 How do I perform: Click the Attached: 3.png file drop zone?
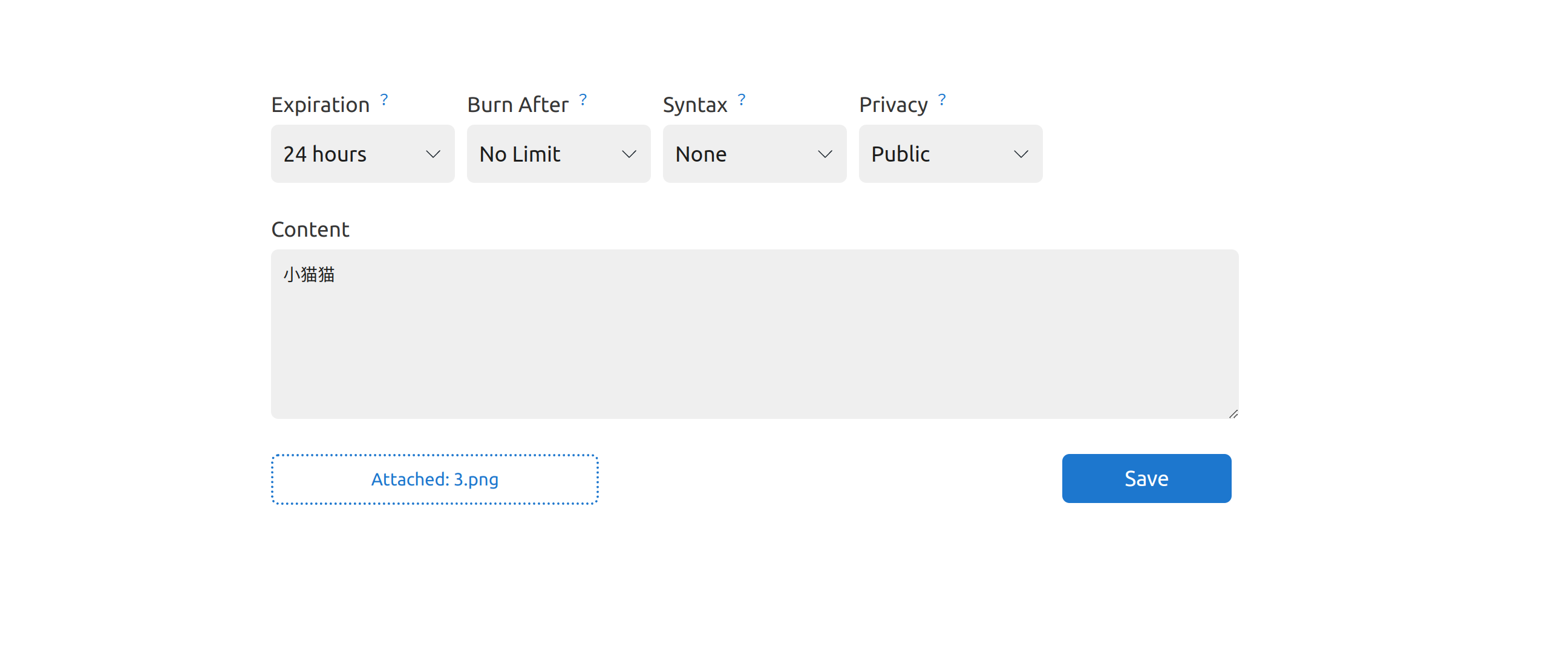434,479
